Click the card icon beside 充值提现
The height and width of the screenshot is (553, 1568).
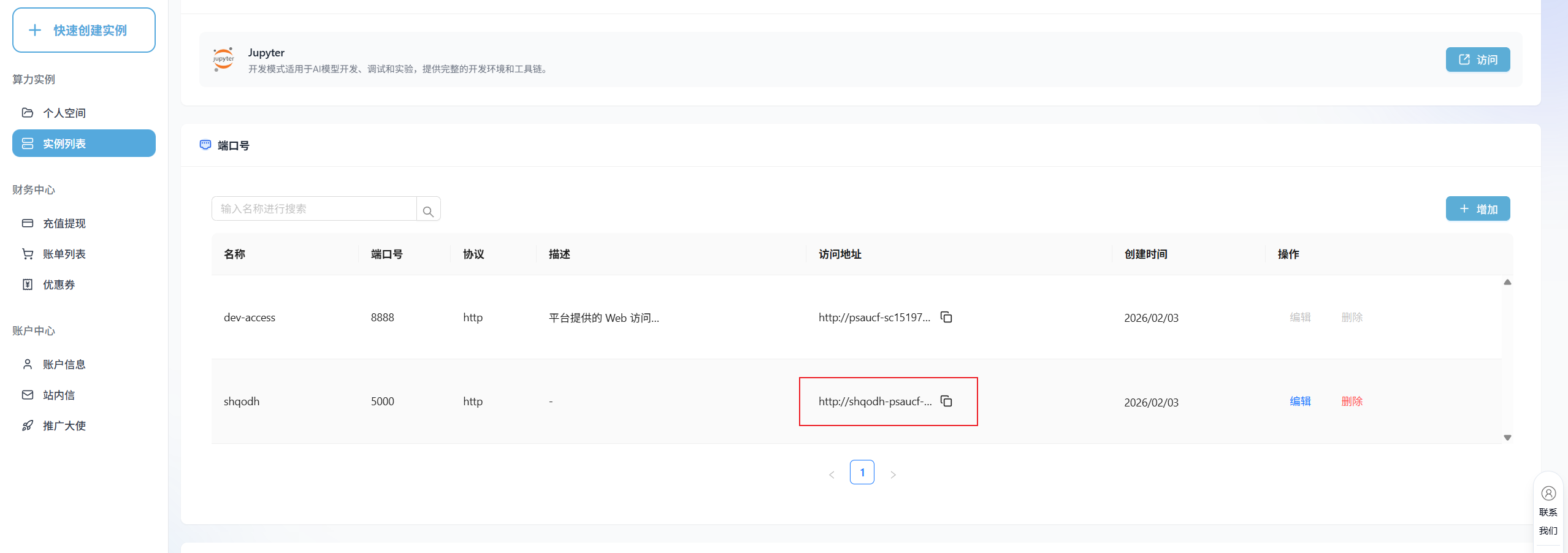click(28, 223)
